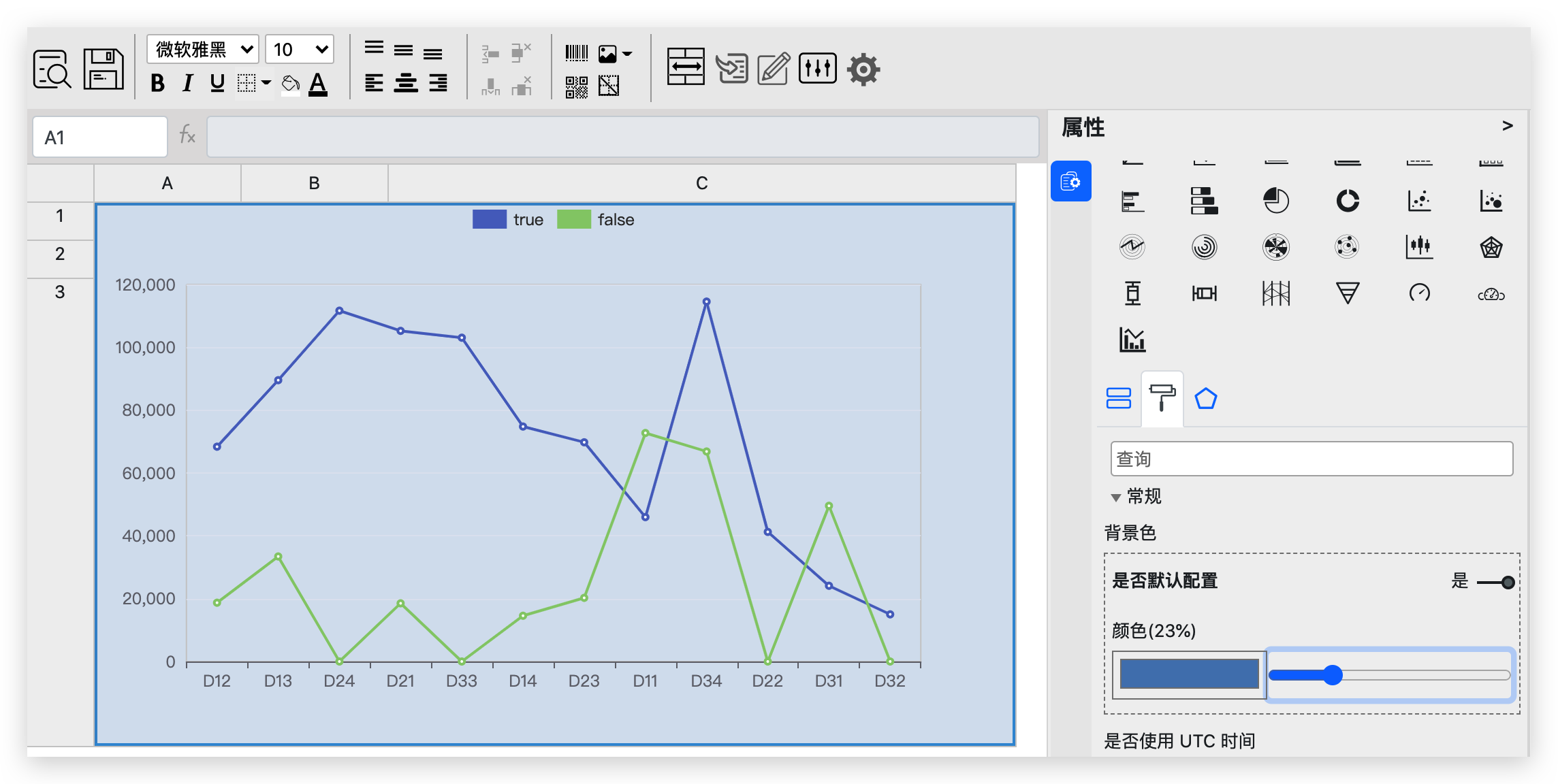
Task: Click the diagonal slash cell icon
Action: [609, 86]
